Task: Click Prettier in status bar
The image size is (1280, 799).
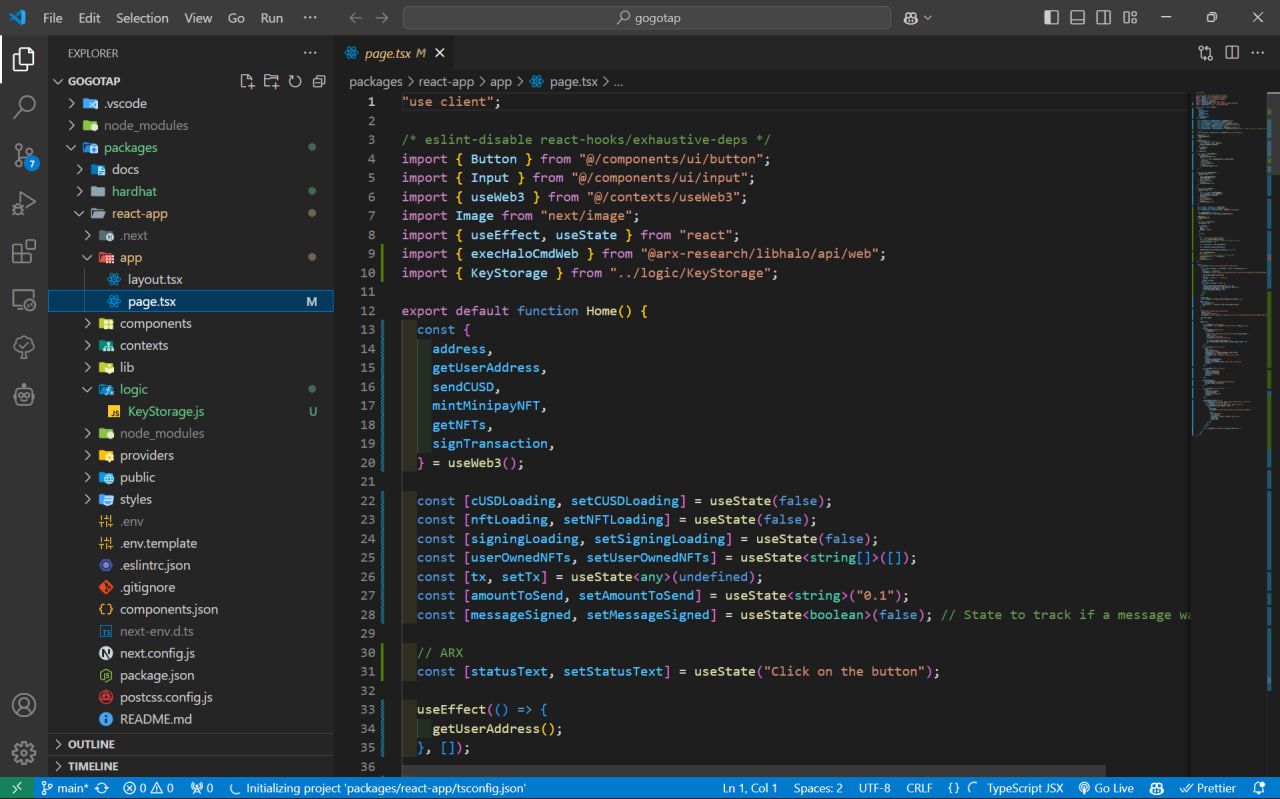Action: (1208, 788)
